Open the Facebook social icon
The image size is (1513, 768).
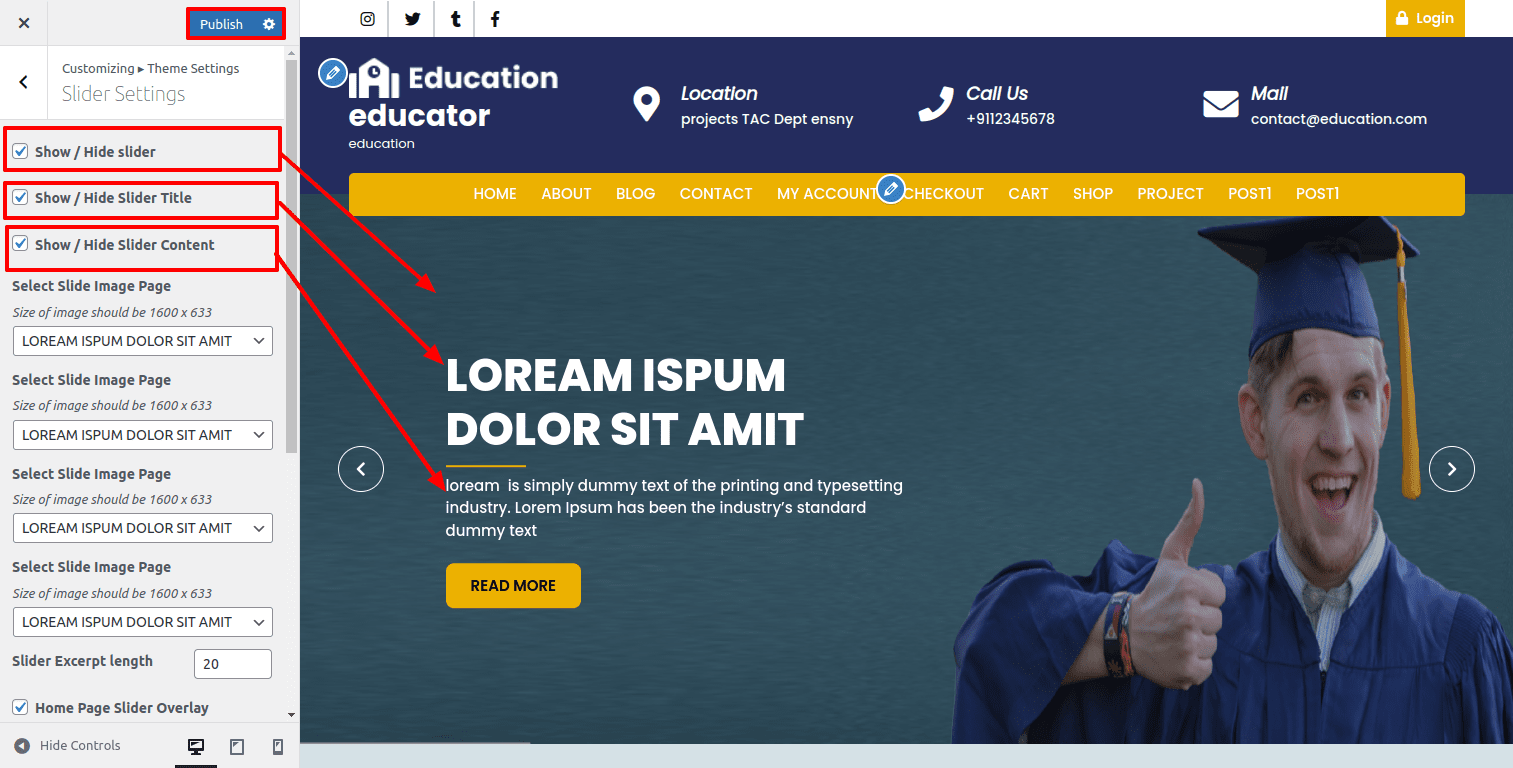[495, 19]
